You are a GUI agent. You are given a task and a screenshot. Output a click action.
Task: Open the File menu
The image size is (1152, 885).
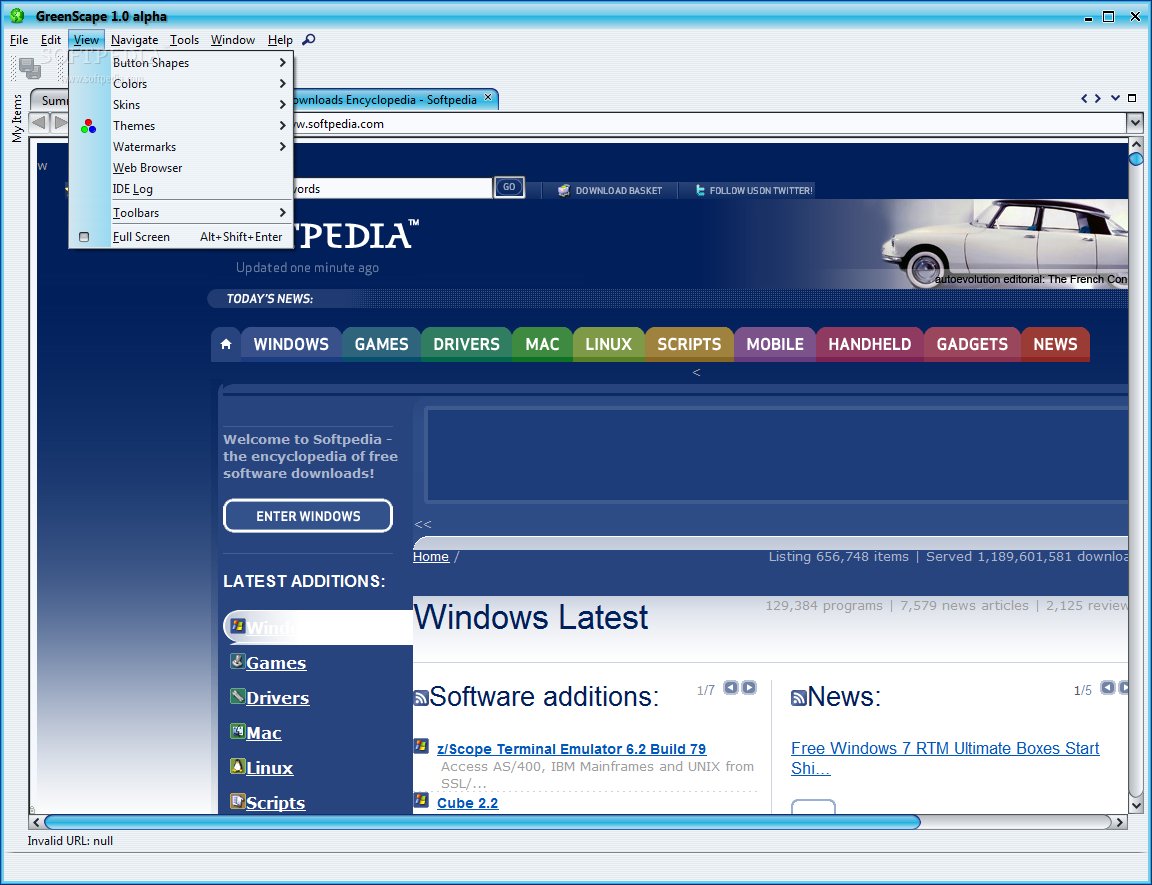(x=19, y=40)
